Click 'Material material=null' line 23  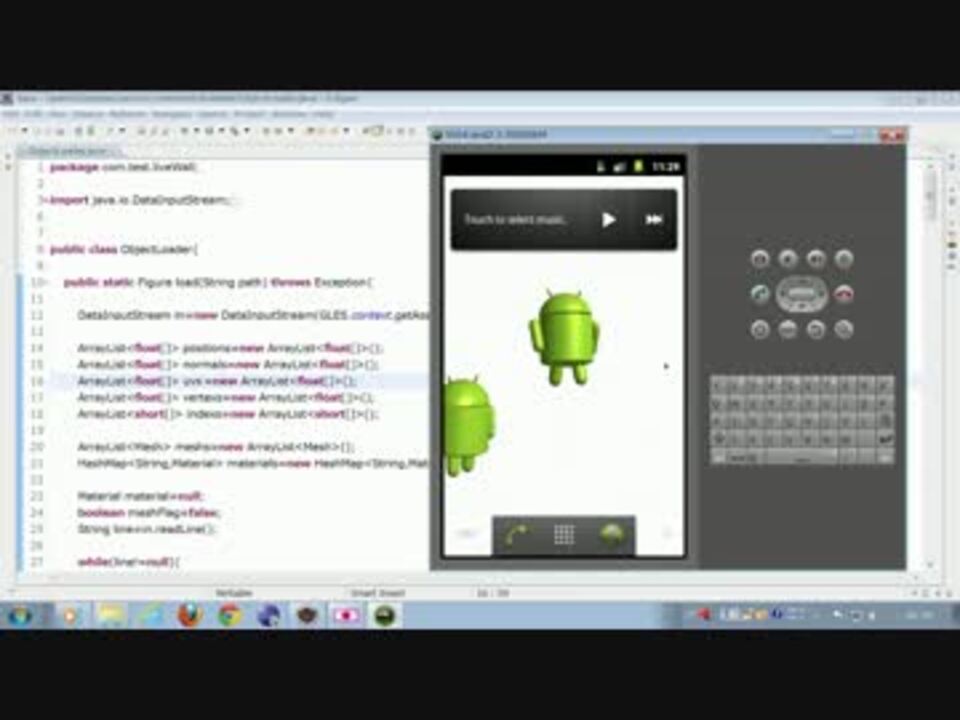tap(140, 497)
